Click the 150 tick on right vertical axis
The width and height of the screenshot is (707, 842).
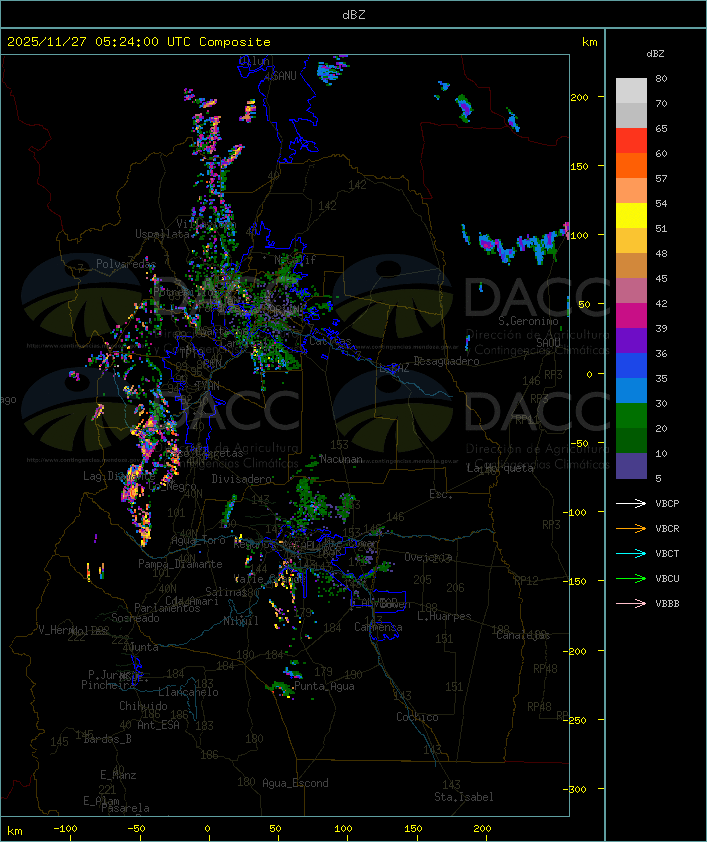(579, 166)
